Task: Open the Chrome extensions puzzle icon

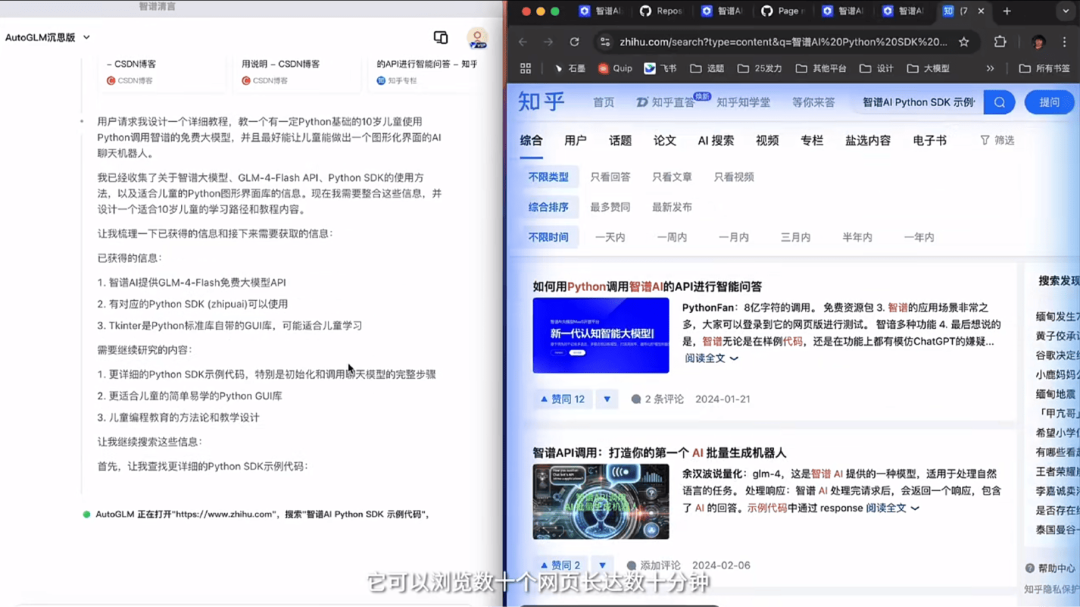Action: coord(1000,42)
